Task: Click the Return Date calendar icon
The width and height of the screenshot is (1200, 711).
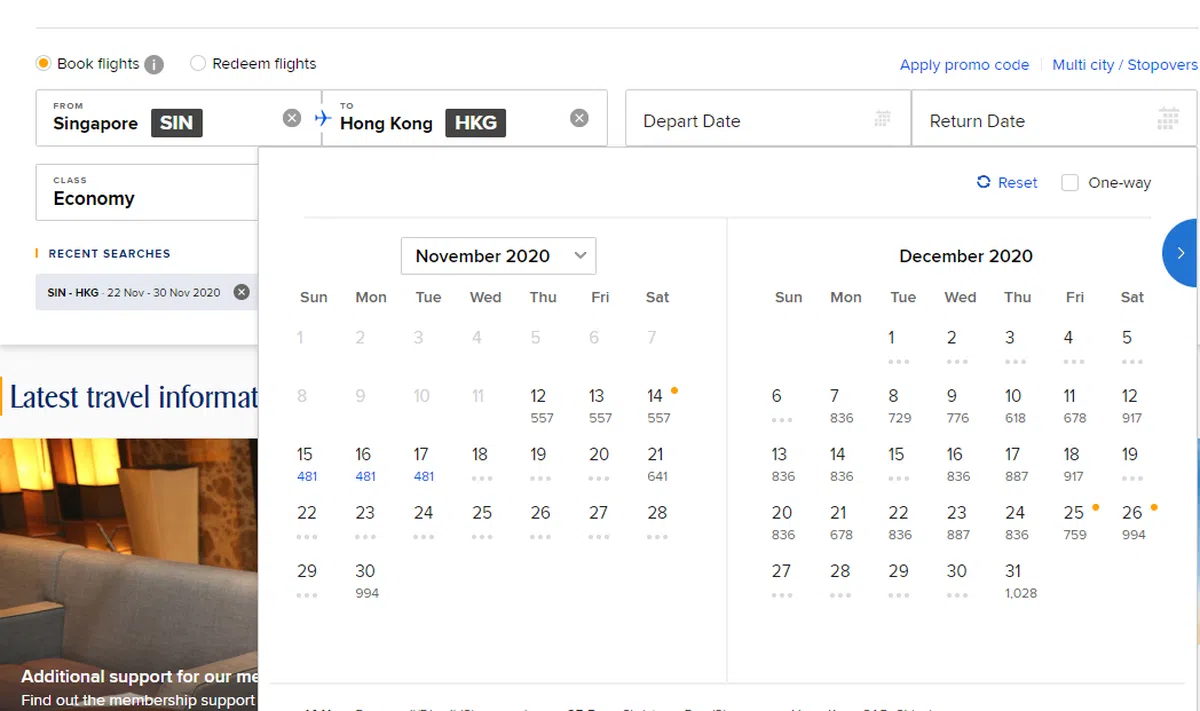Action: 1167,119
